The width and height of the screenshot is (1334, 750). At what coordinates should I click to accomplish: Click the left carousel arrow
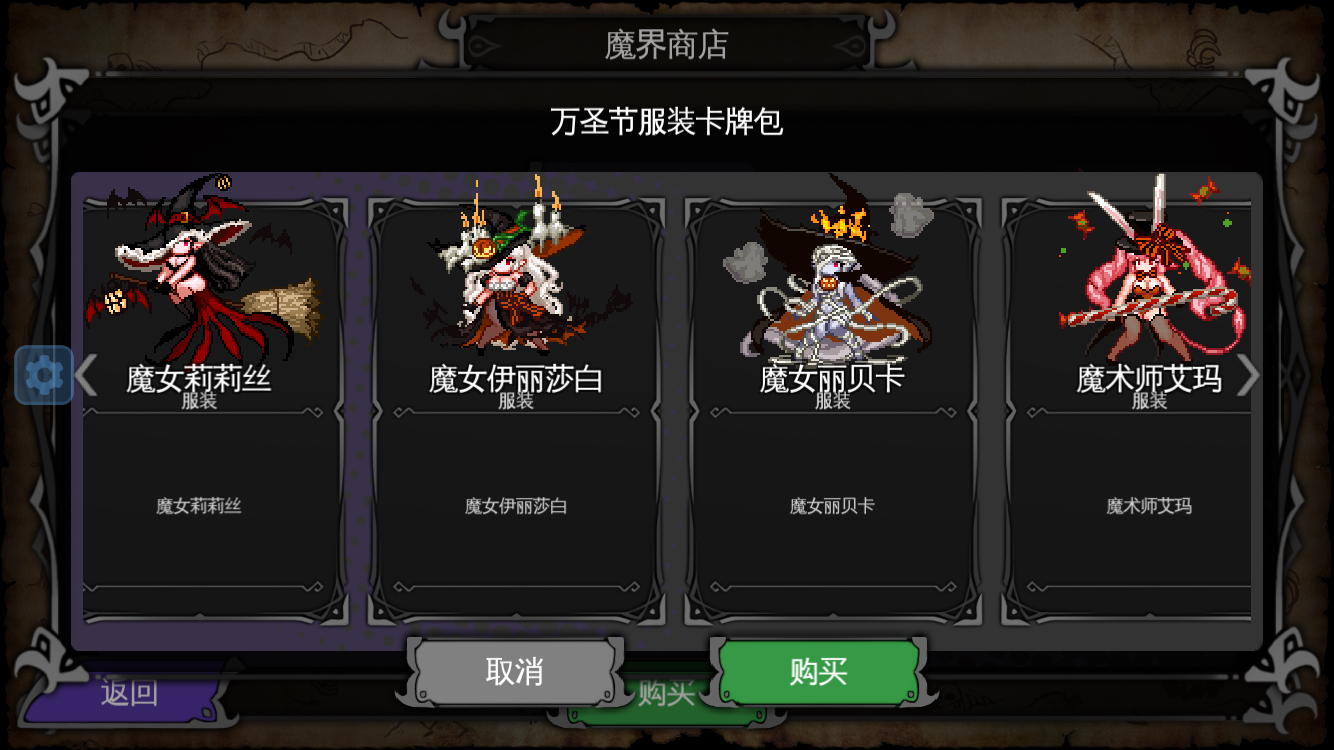(x=86, y=375)
